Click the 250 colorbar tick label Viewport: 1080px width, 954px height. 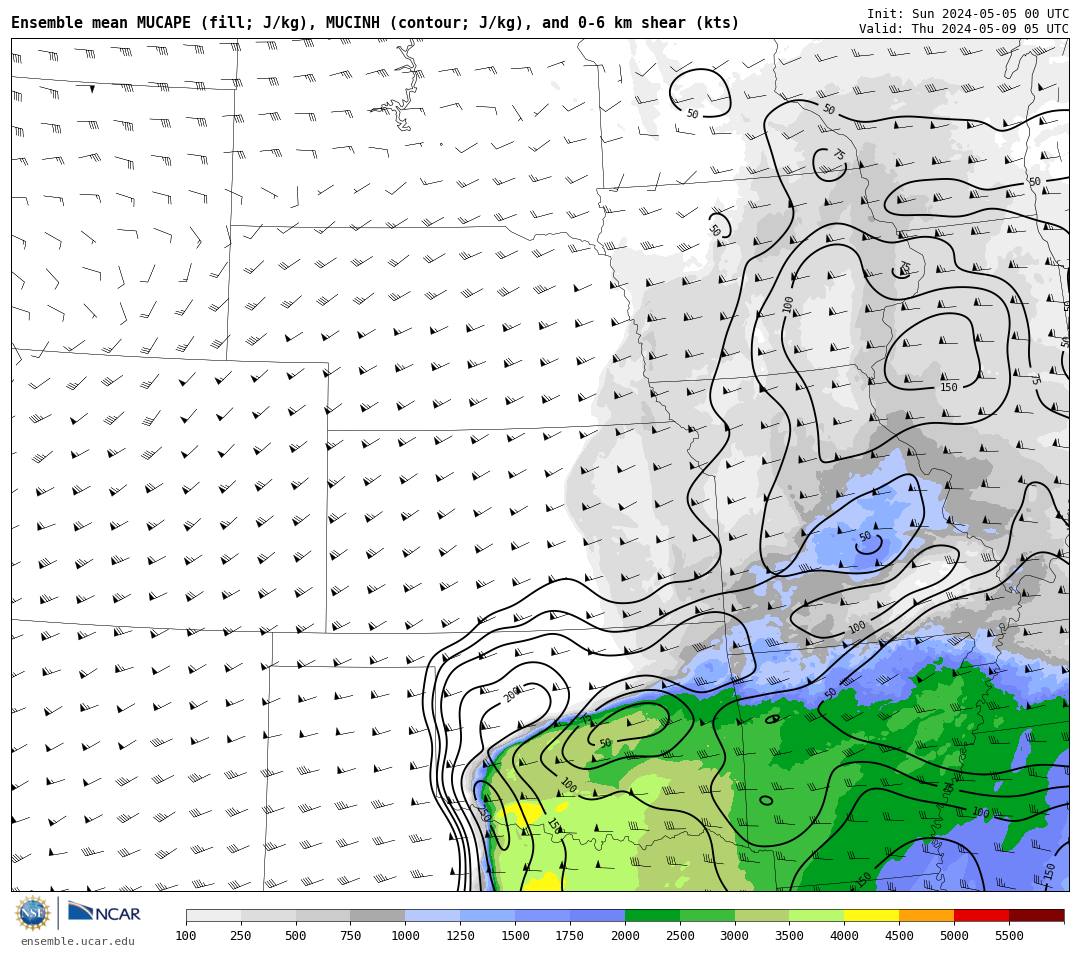pyautogui.click(x=240, y=935)
